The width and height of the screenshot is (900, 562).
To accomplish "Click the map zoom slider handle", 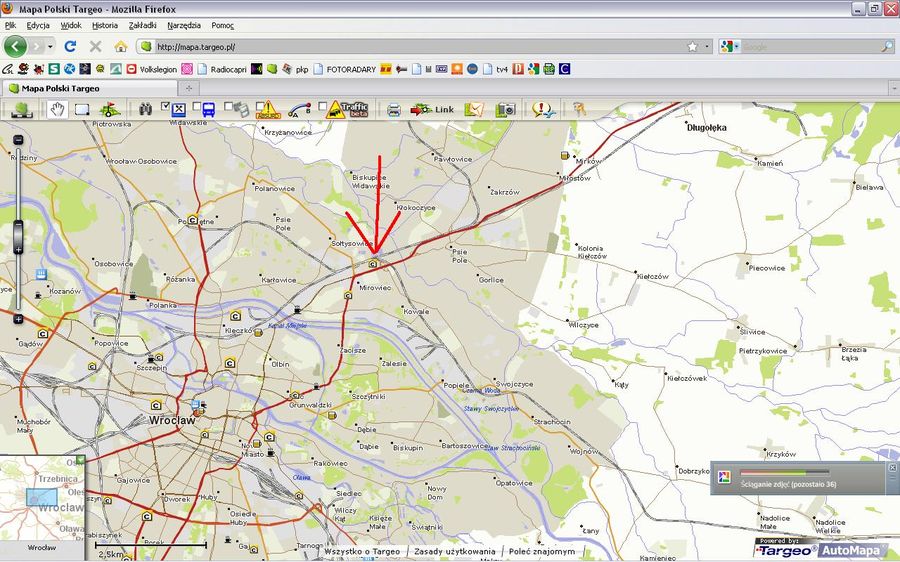I will pyautogui.click(x=18, y=237).
